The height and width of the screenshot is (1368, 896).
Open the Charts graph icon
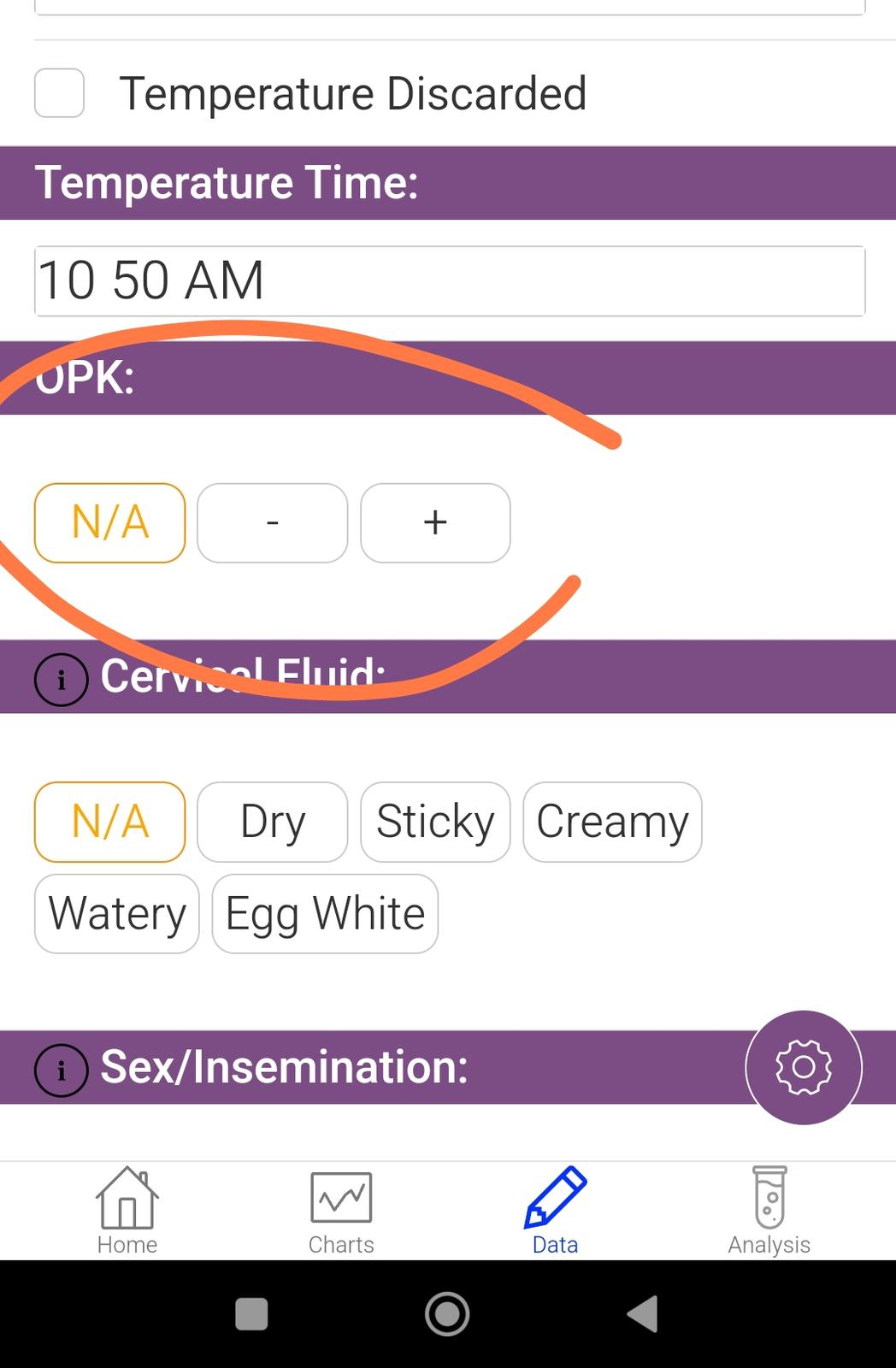pos(341,1199)
